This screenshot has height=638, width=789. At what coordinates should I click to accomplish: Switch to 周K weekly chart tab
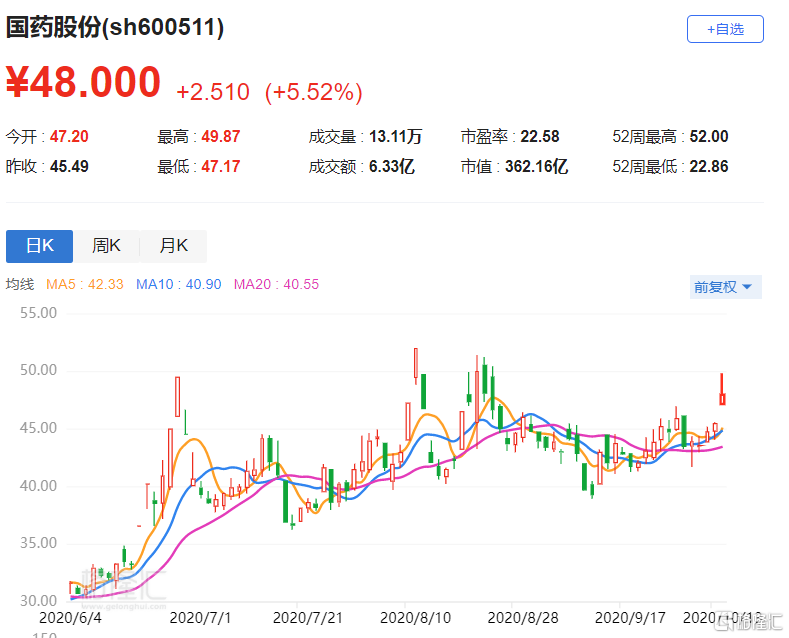(106, 246)
